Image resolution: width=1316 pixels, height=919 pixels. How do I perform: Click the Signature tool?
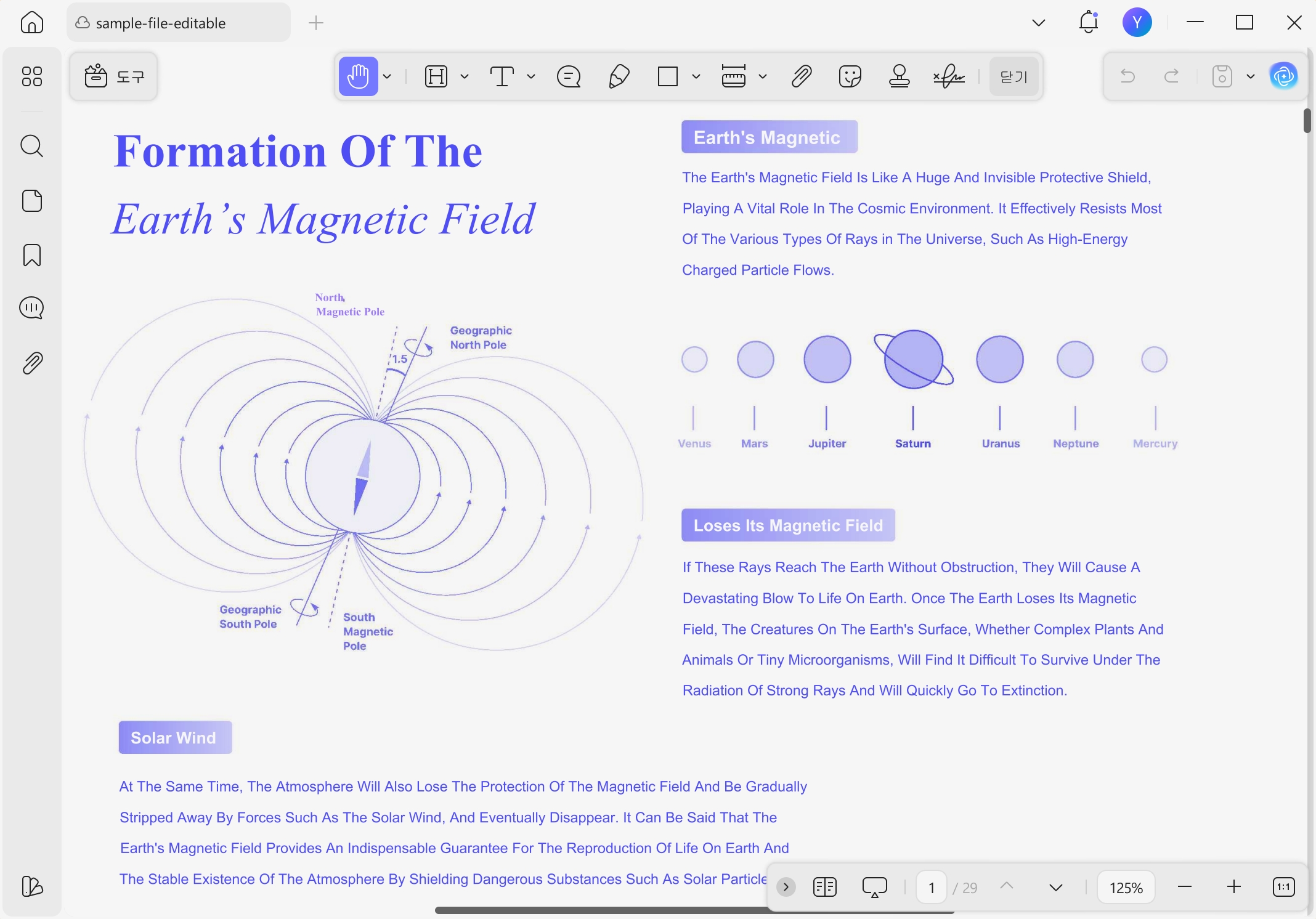pos(949,77)
